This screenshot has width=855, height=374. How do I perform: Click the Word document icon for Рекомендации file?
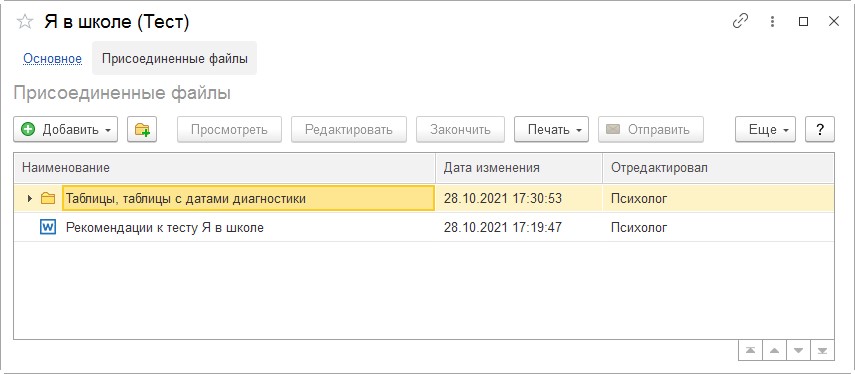click(48, 227)
